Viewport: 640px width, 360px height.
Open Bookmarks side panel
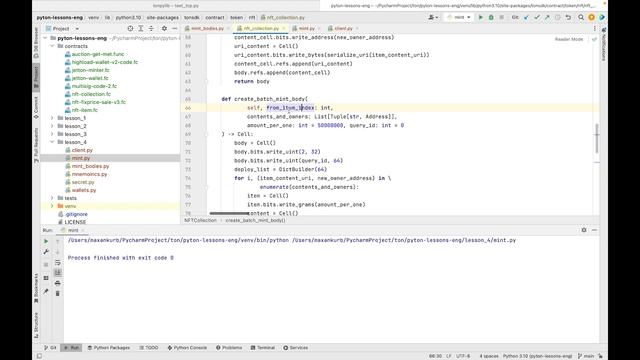tap(36, 288)
